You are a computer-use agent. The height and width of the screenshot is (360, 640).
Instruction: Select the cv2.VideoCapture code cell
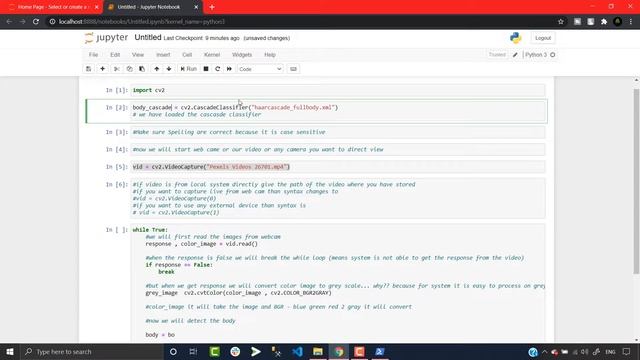(338, 167)
